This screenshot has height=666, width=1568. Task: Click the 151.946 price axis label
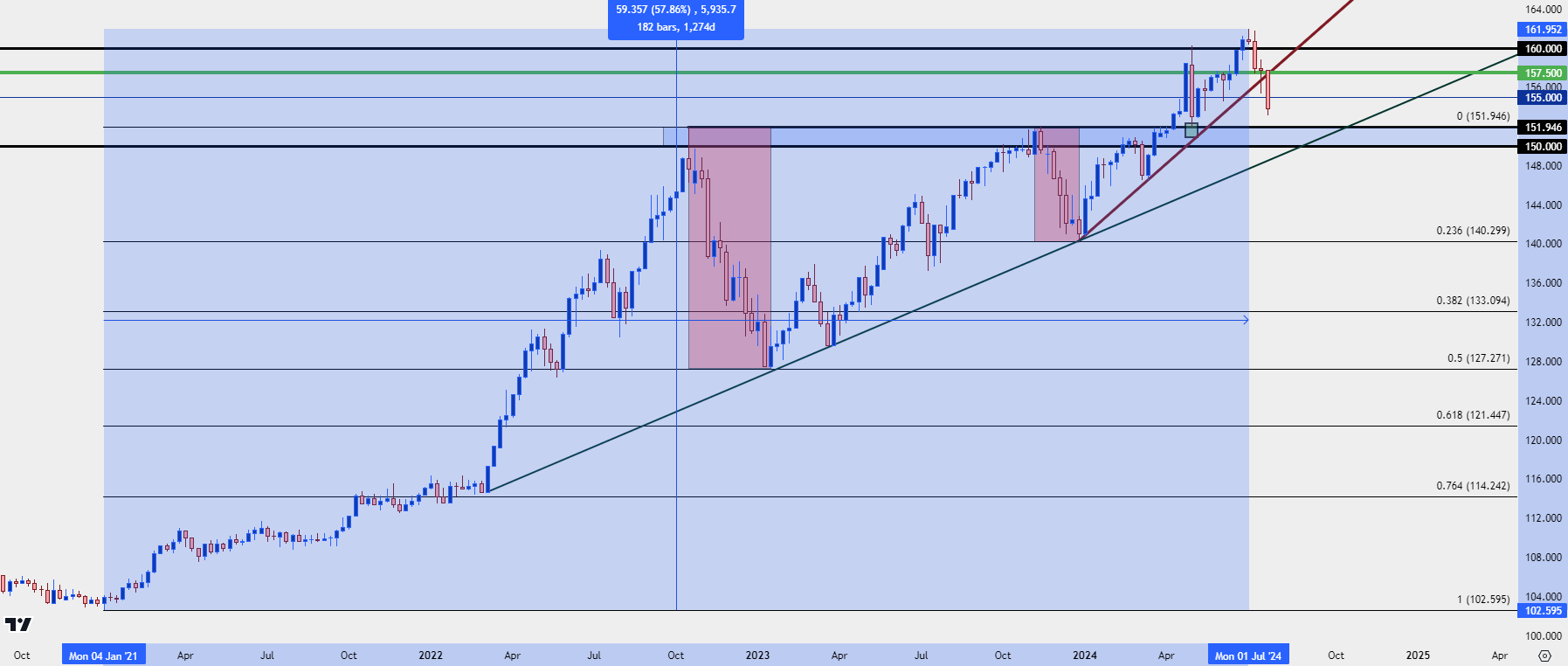click(1543, 128)
